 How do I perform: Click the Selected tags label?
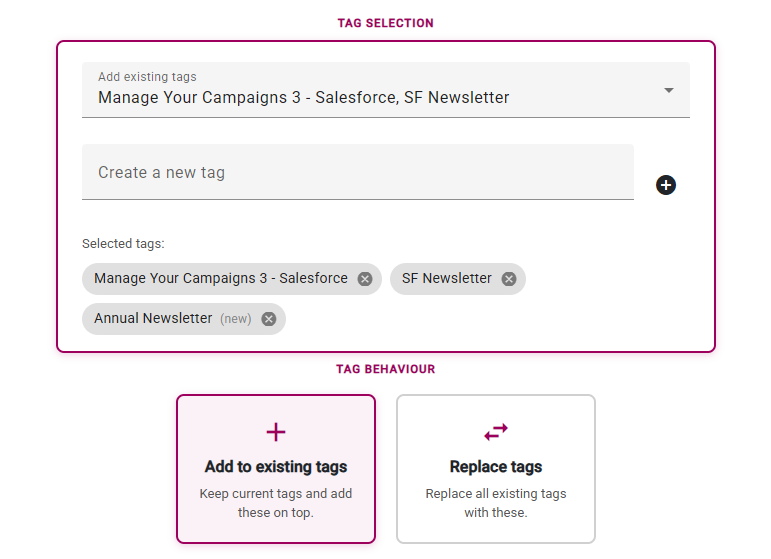point(123,244)
